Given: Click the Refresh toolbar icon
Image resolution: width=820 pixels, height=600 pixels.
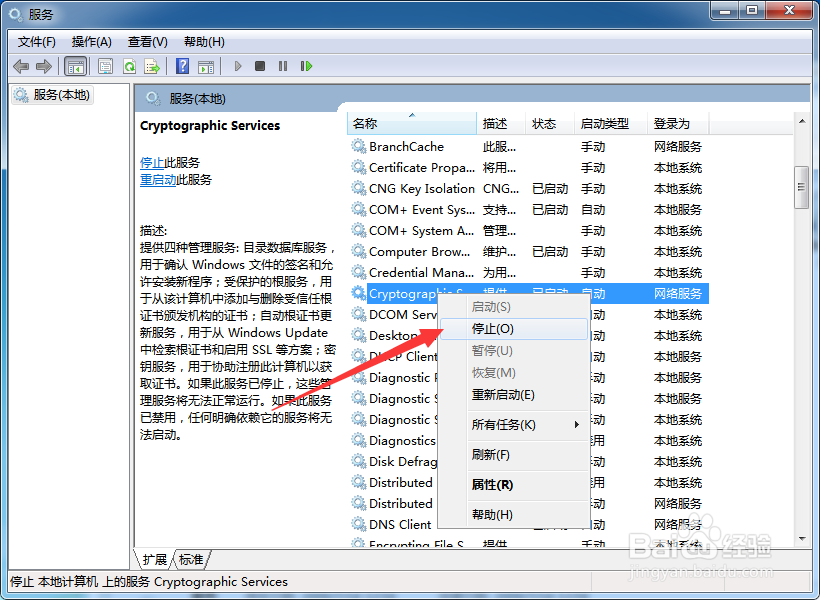Looking at the screenshot, I should pos(130,66).
